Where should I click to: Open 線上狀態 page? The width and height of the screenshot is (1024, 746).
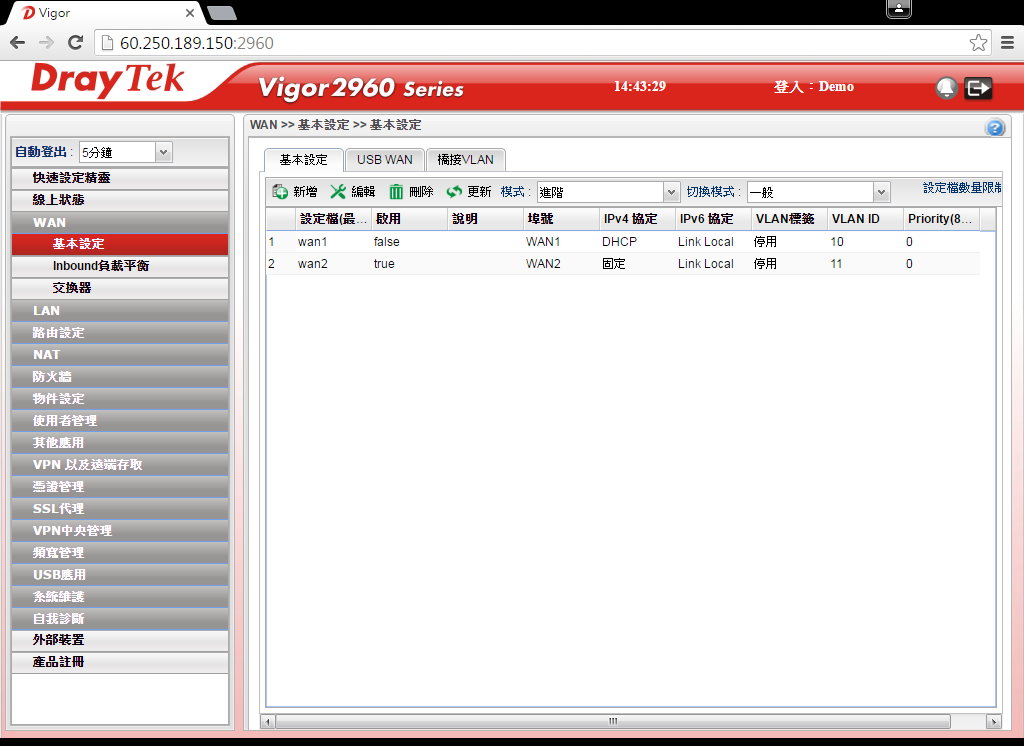click(x=120, y=200)
